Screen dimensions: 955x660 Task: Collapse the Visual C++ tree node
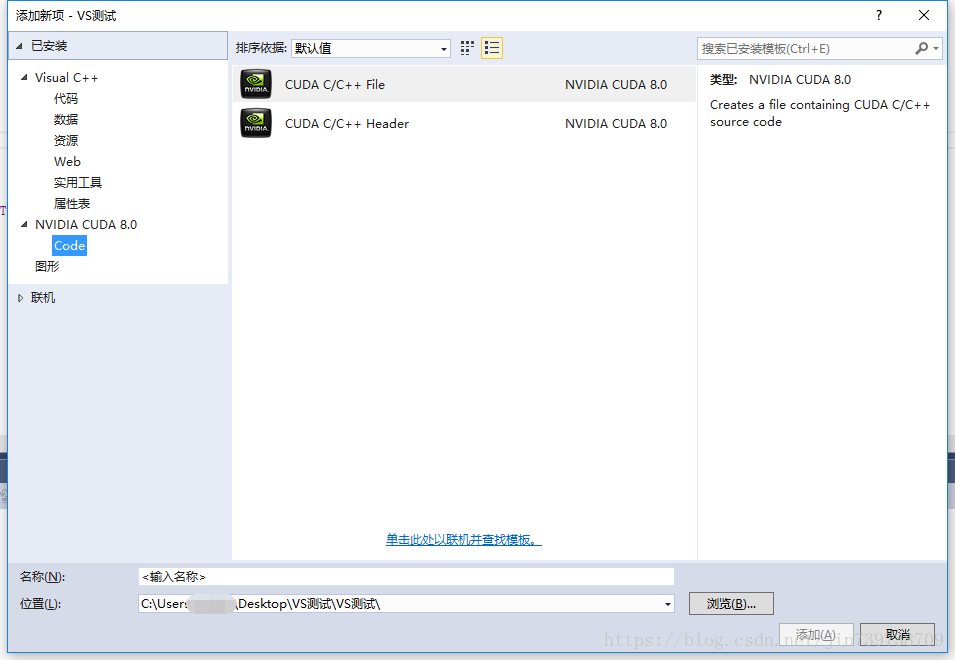point(24,77)
